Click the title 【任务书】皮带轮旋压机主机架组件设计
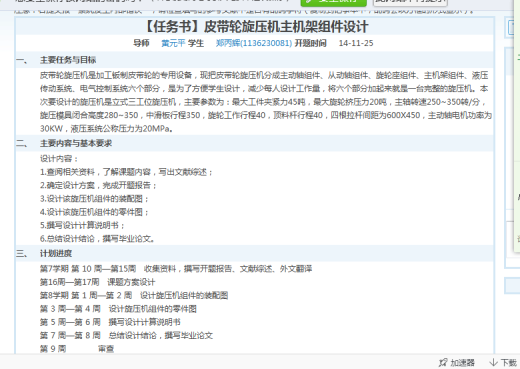 [256, 26]
